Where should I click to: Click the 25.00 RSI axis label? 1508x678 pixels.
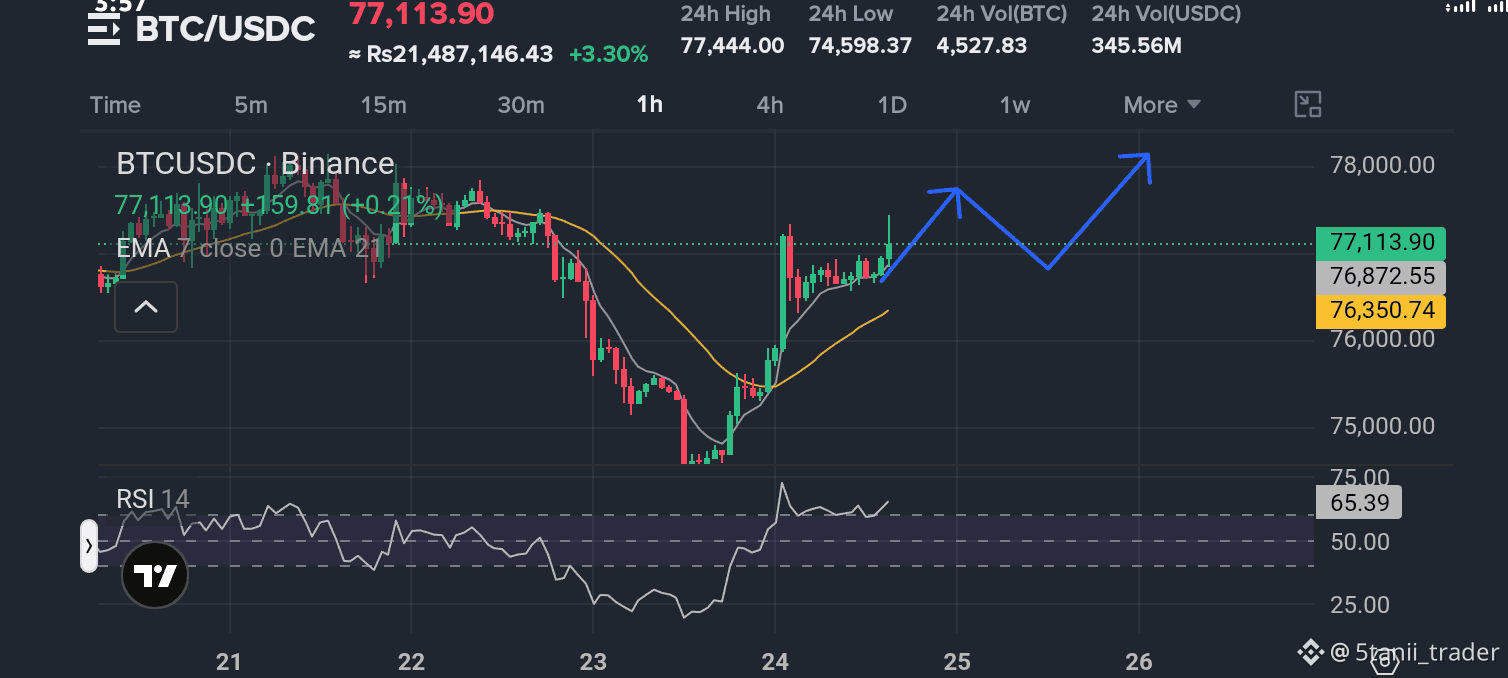pyautogui.click(x=1360, y=605)
